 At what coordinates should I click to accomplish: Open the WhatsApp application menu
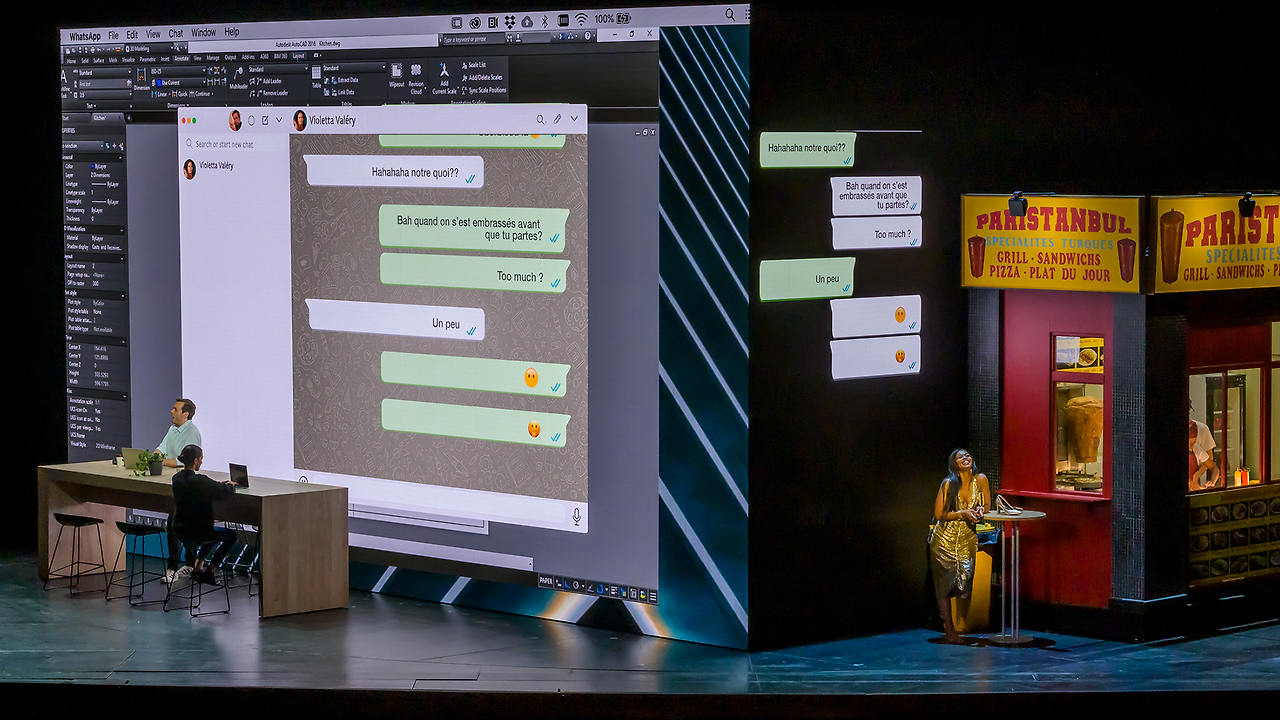pyautogui.click(x=85, y=36)
